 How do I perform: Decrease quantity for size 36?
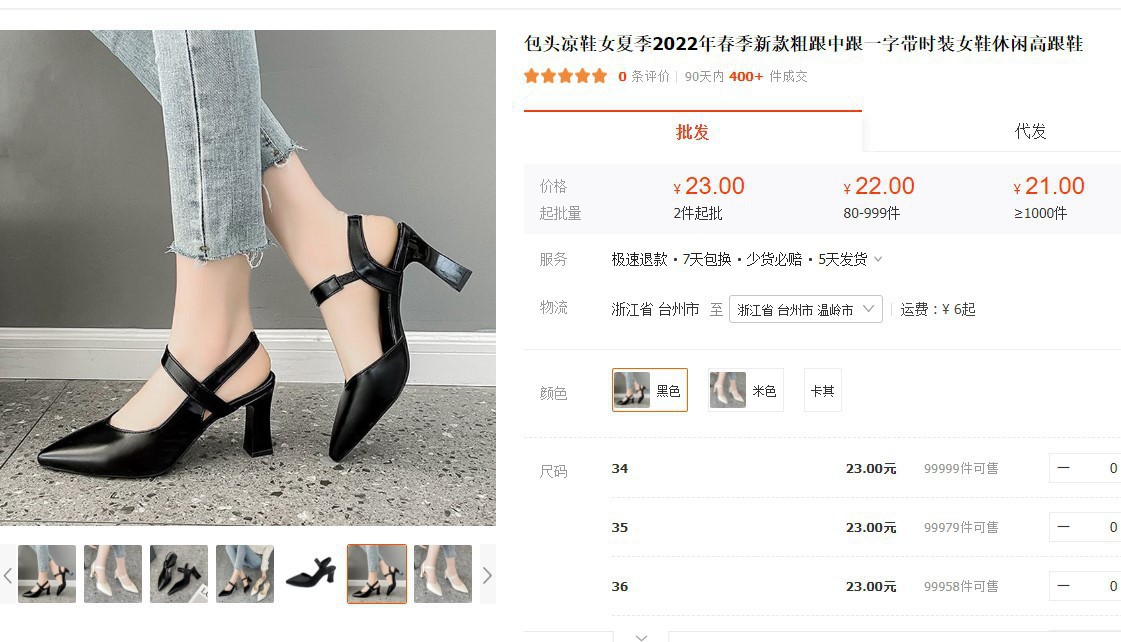[1064, 586]
